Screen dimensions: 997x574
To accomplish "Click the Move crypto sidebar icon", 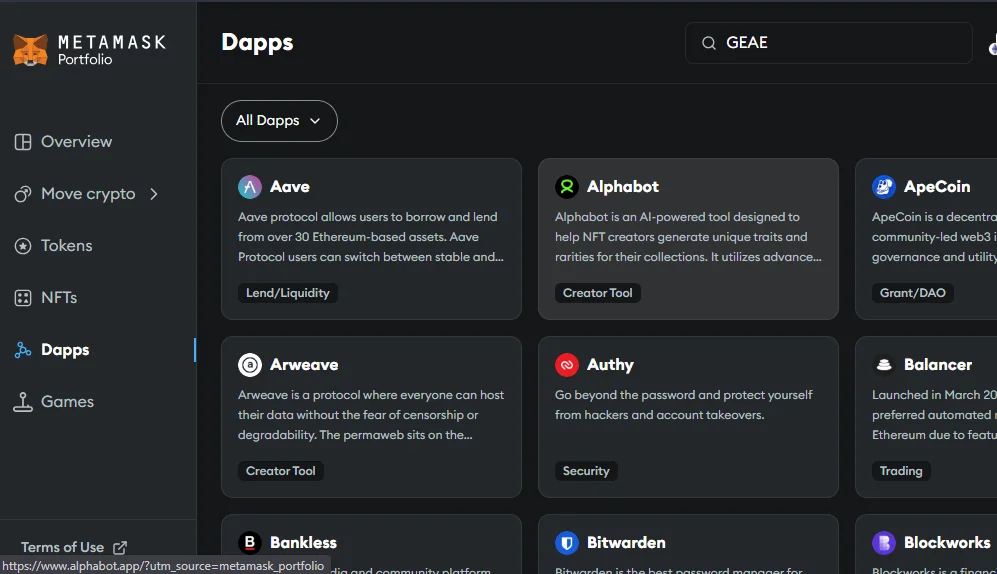I will pyautogui.click(x=23, y=194).
